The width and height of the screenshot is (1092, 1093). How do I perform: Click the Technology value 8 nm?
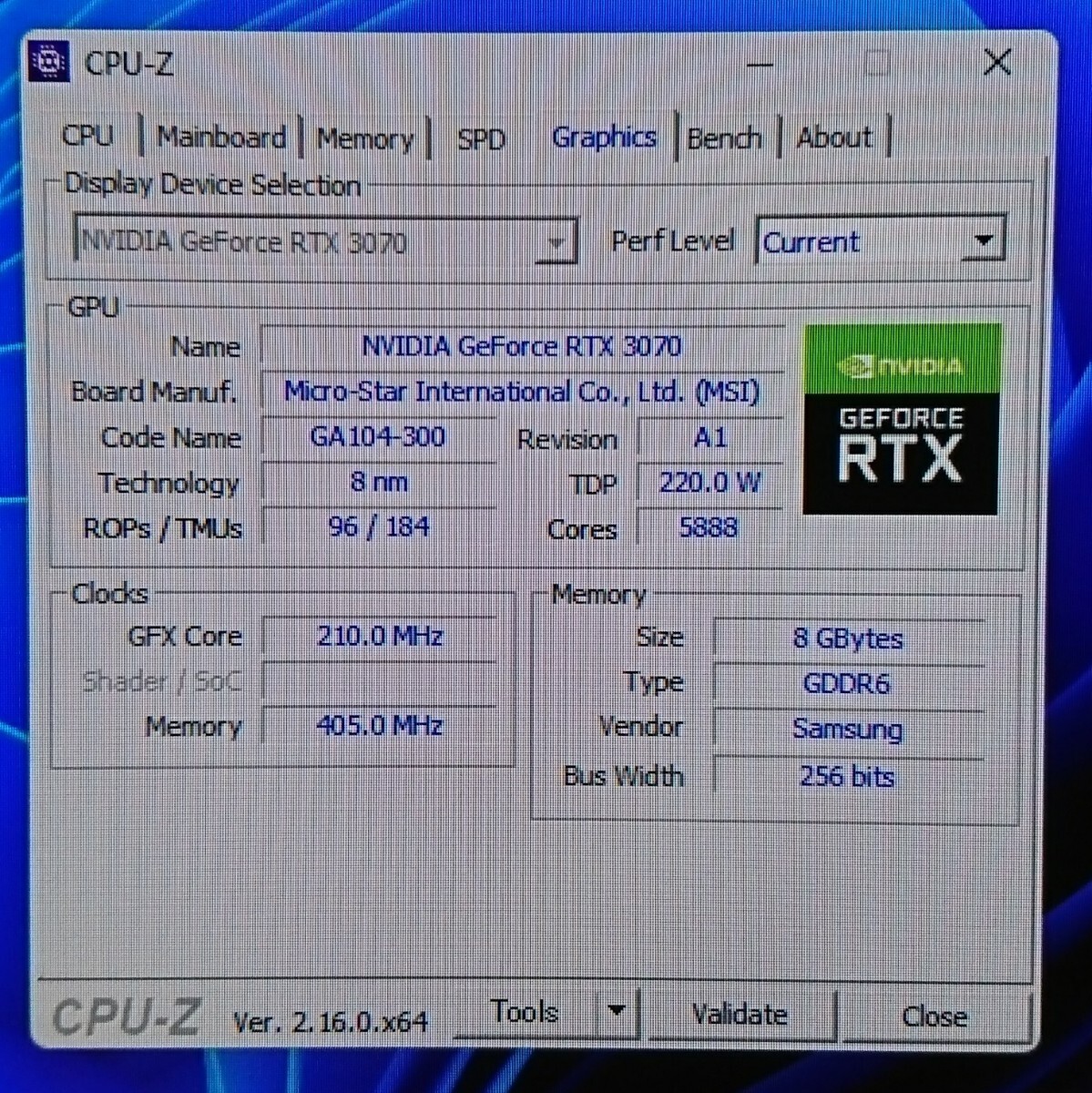378,482
